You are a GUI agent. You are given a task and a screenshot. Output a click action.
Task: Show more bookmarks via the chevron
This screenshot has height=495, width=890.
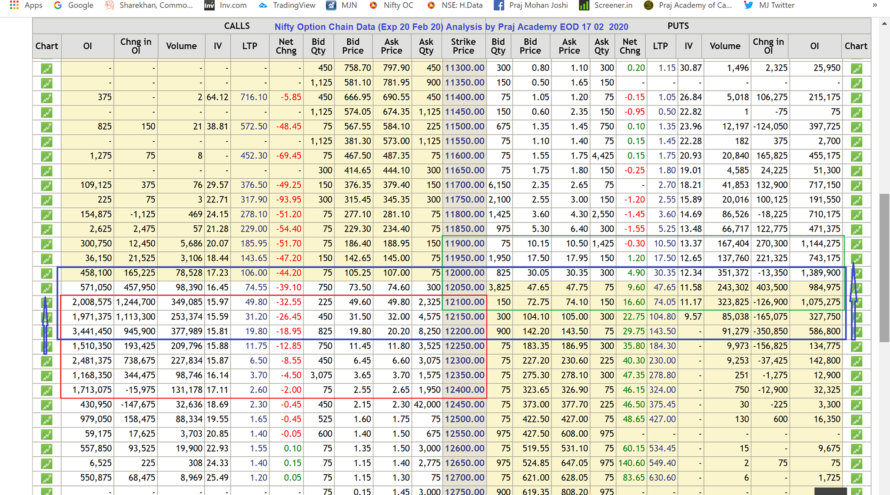click(x=874, y=5)
